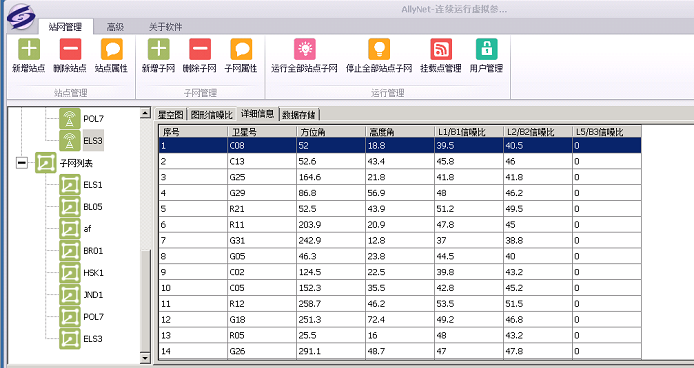Switch to the 高级 ribbon tab
This screenshot has height=368, width=694.
[115, 27]
